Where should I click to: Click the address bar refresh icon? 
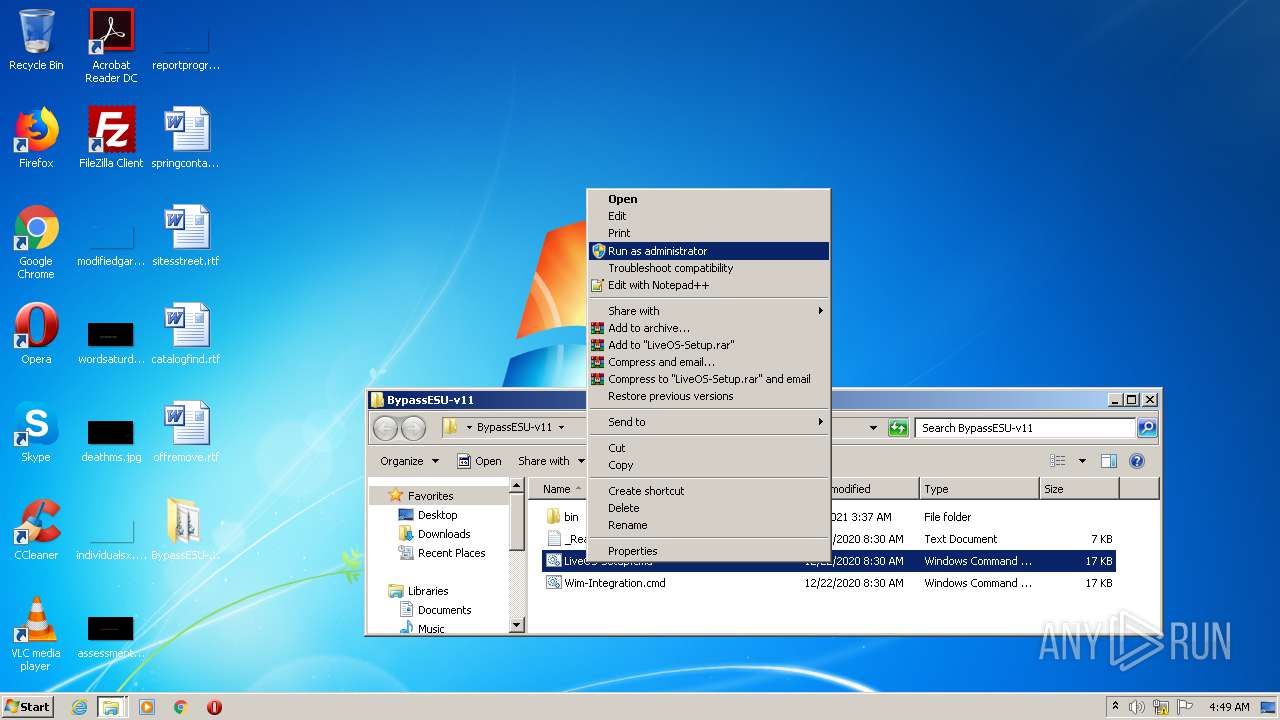click(898, 428)
